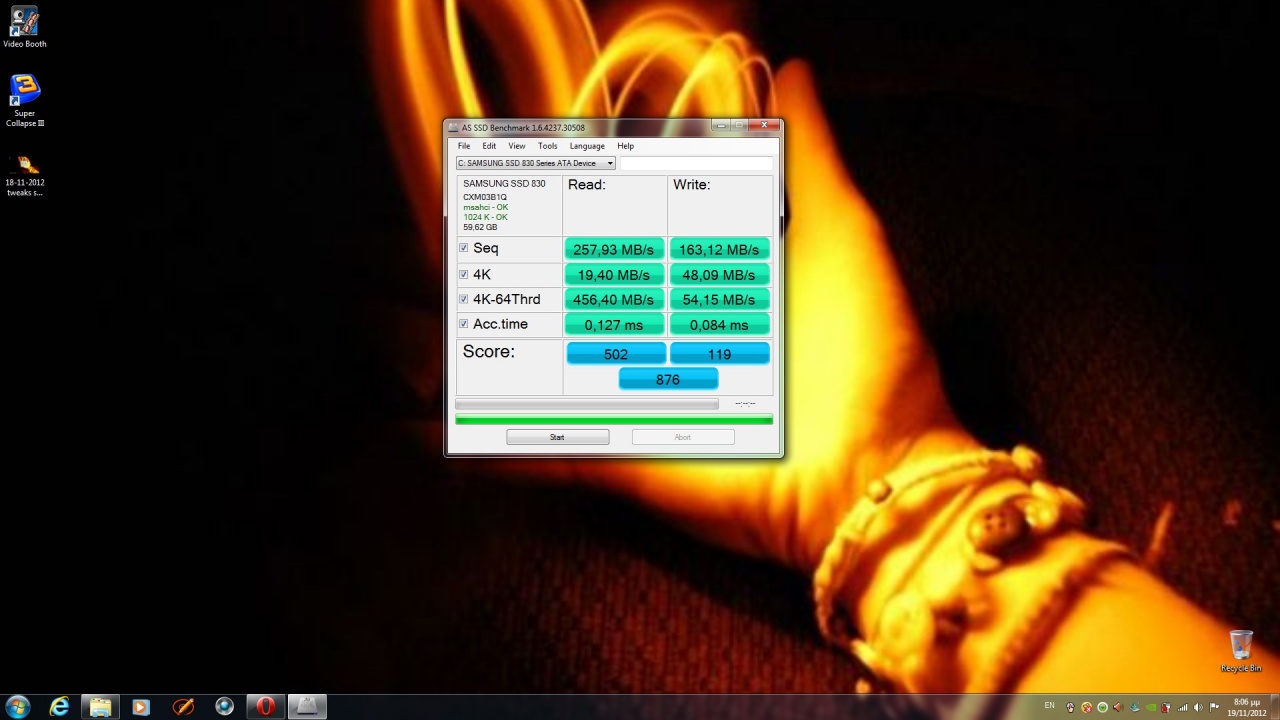Click the NVIDIA tray icon
Image resolution: width=1280 pixels, height=720 pixels.
(1150, 707)
